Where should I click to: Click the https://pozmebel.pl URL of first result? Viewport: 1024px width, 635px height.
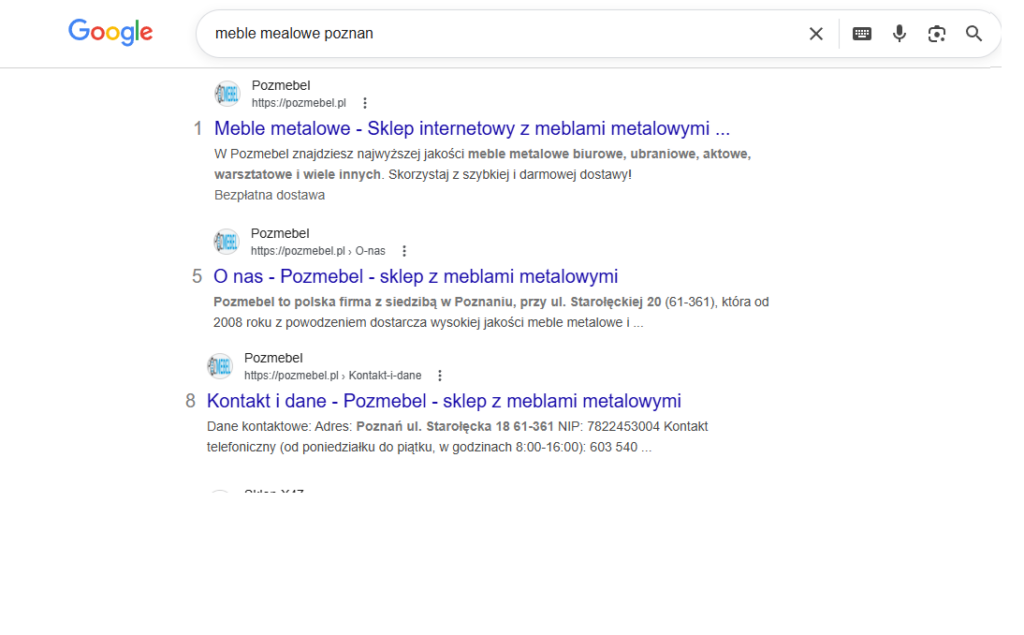pos(298,103)
